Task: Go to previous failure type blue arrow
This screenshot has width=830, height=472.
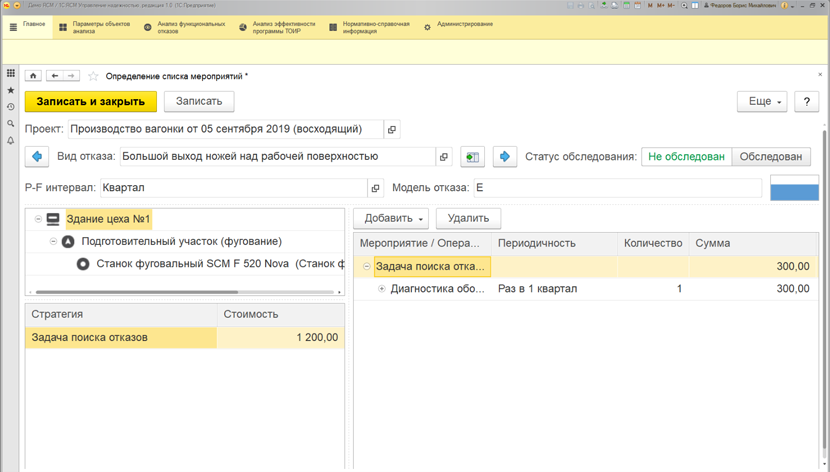Action: point(37,157)
